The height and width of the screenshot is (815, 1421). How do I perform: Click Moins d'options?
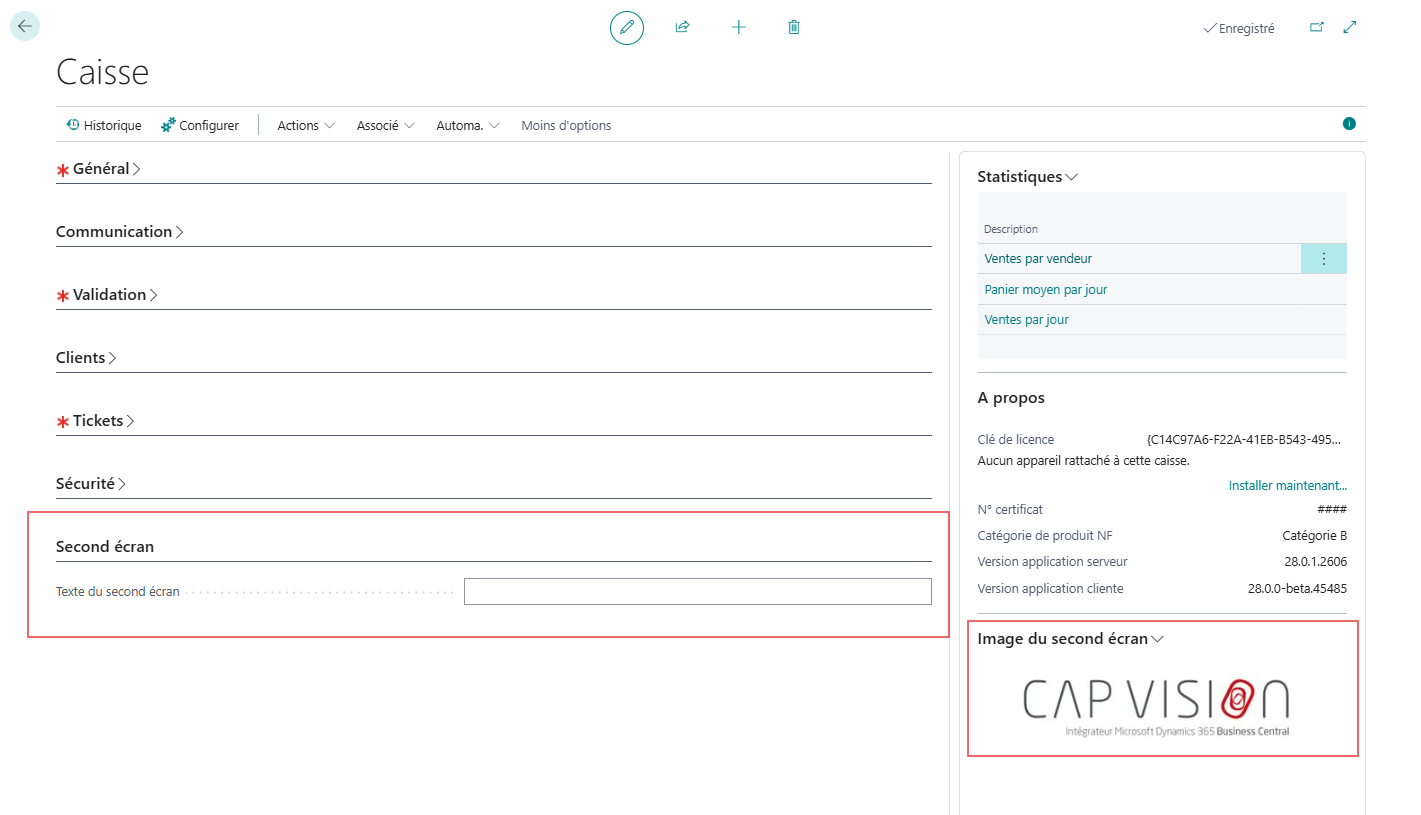[566, 125]
